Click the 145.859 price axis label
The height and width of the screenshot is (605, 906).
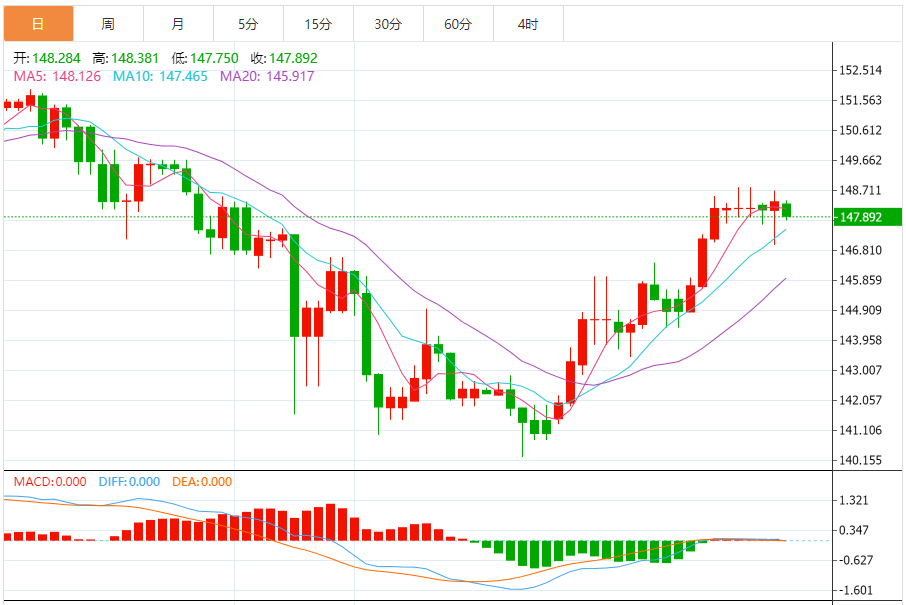pos(860,280)
